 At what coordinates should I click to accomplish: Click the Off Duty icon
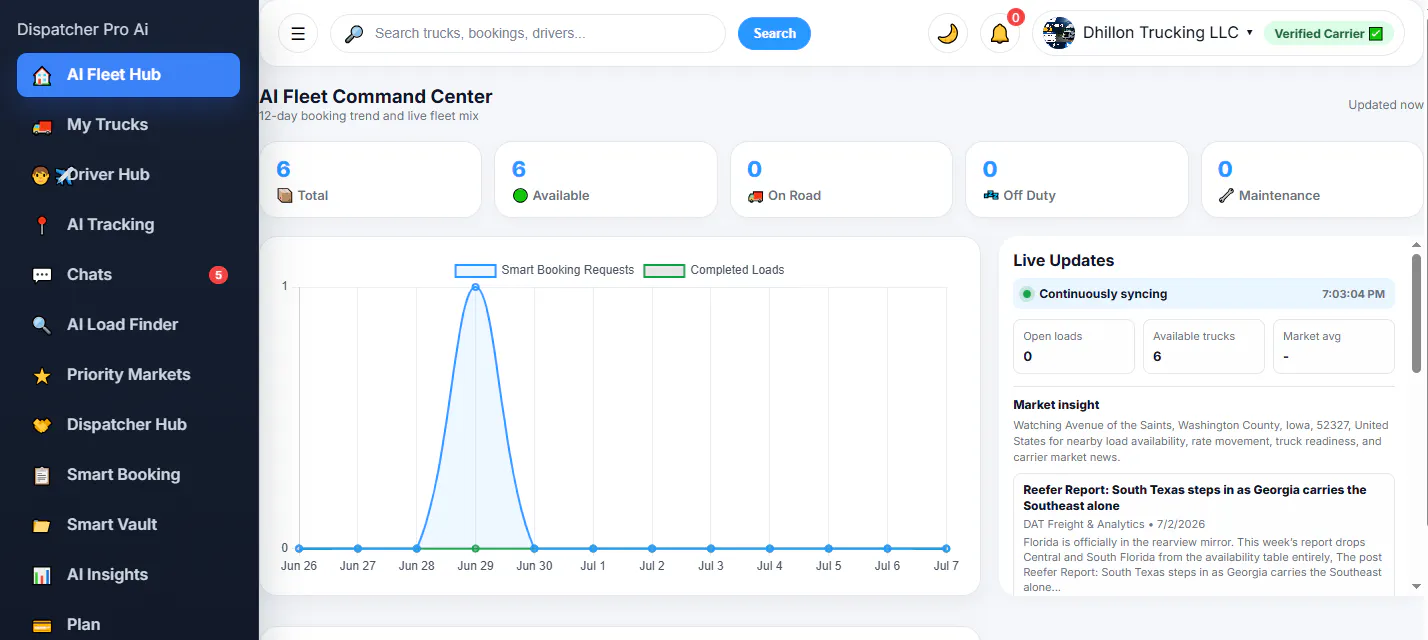tap(991, 195)
